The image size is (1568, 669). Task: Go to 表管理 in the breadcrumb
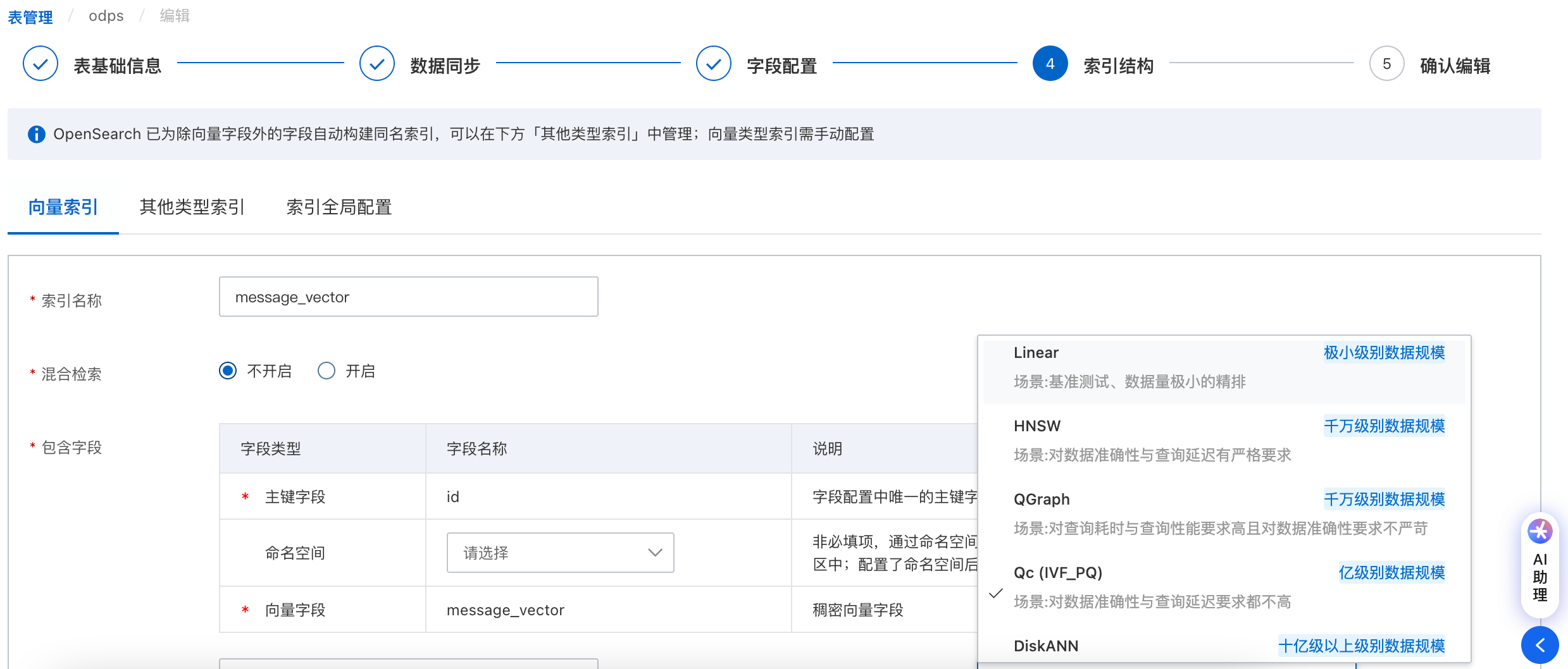pos(30,16)
